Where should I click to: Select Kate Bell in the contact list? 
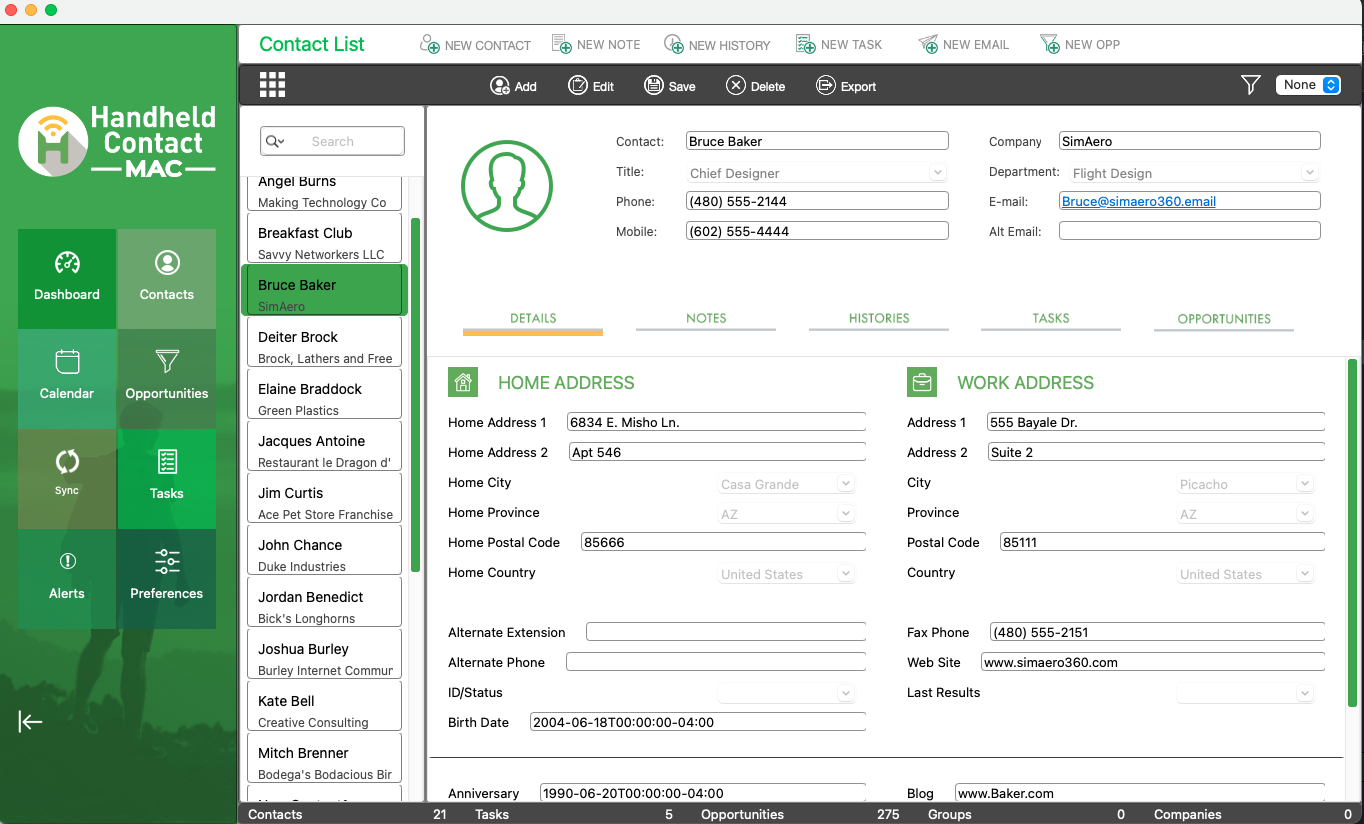coord(324,706)
